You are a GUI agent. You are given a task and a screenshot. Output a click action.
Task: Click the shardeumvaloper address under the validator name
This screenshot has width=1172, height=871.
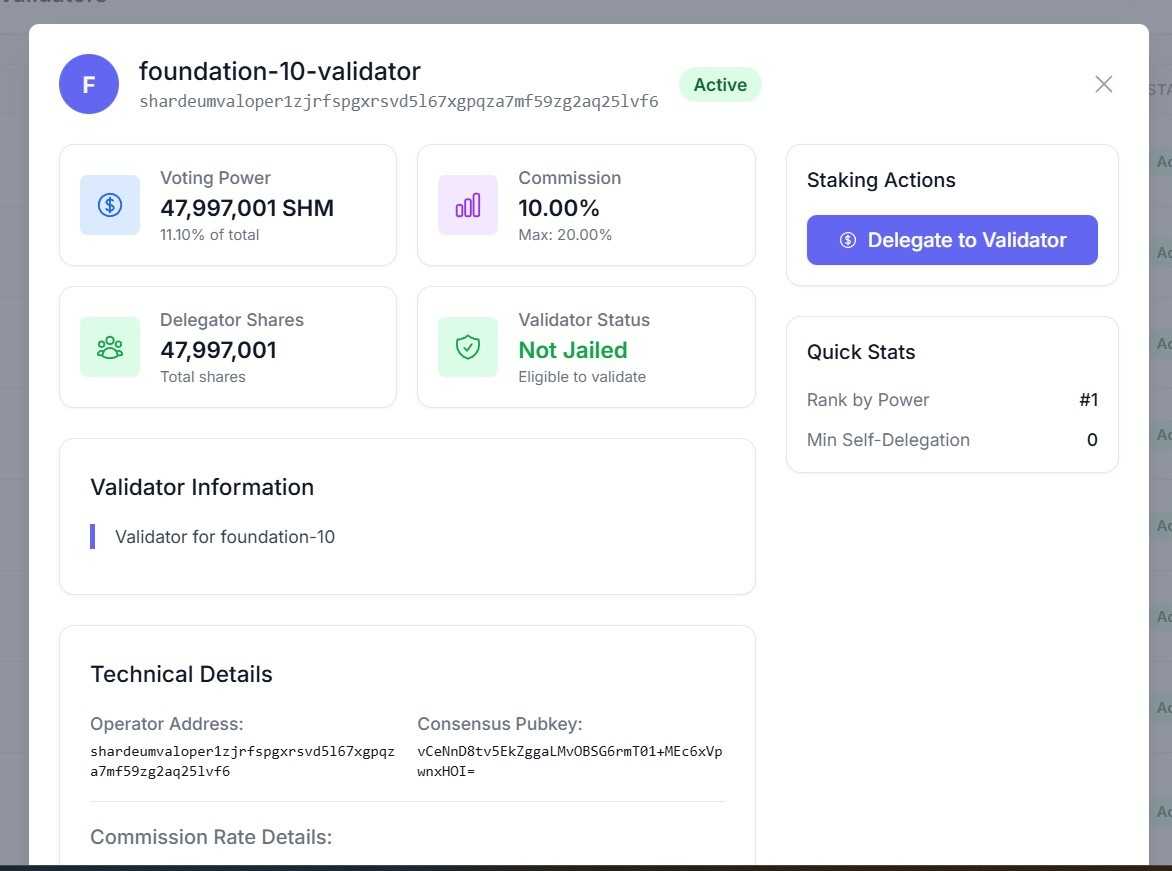[400, 102]
